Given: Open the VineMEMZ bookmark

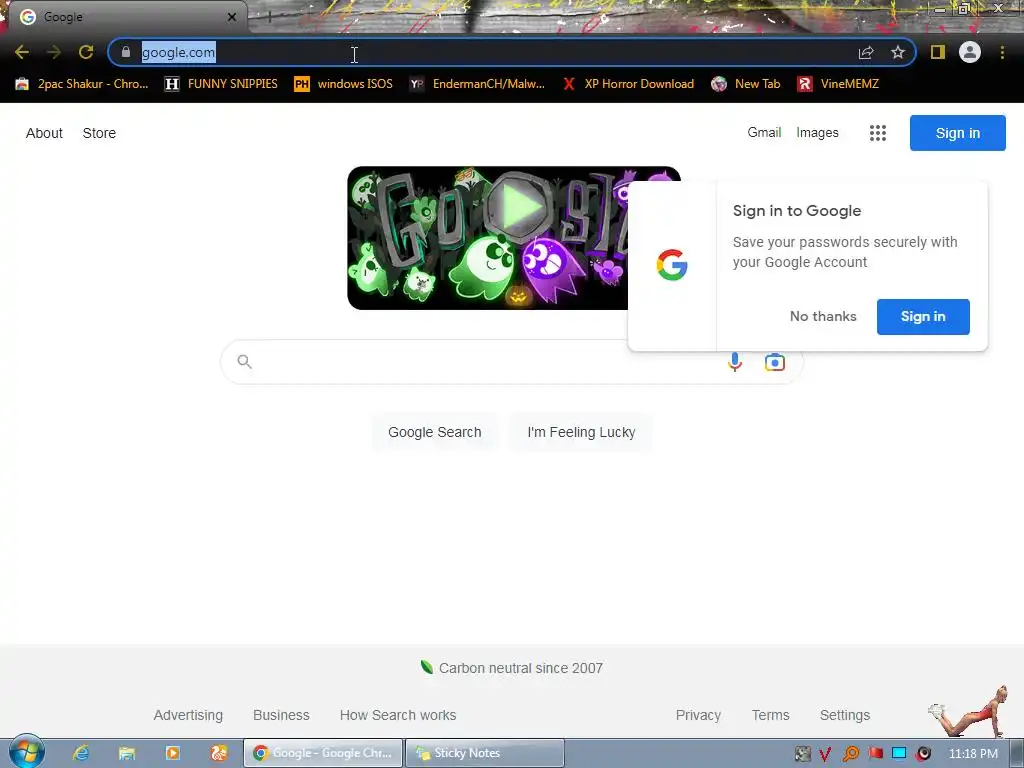Looking at the screenshot, I should click(x=839, y=84).
